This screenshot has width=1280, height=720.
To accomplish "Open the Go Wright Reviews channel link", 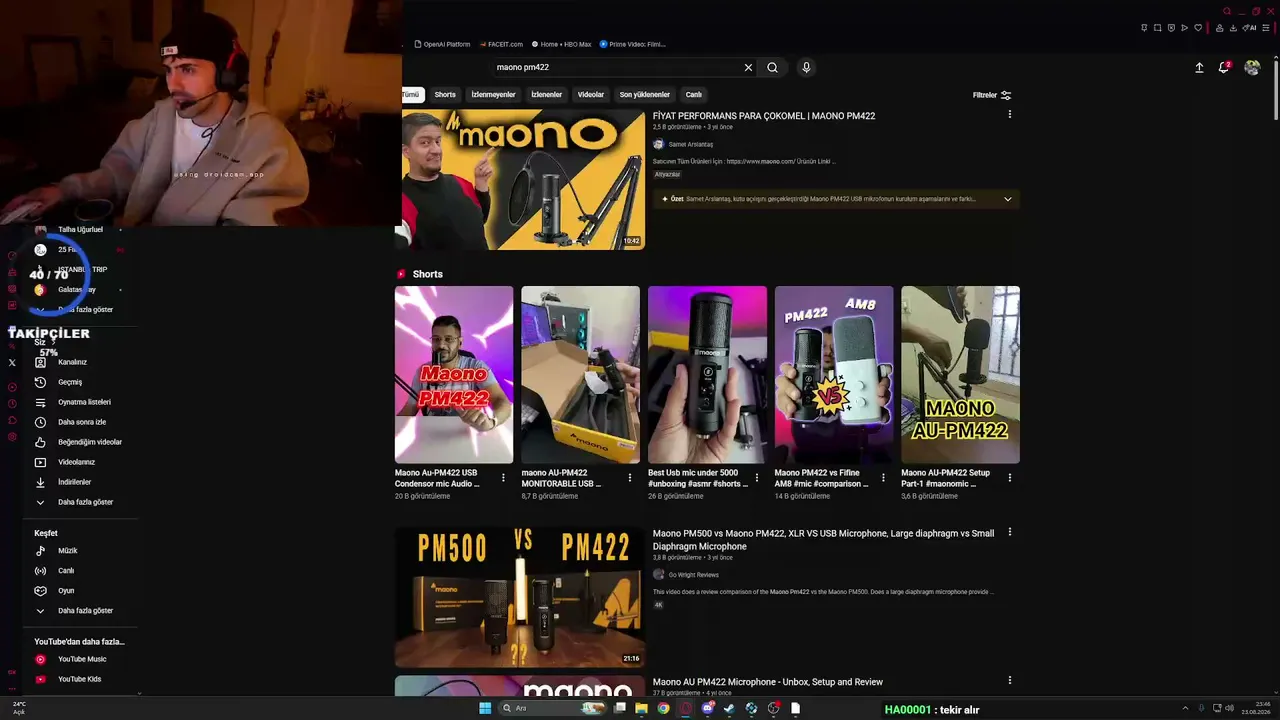I will pyautogui.click(x=694, y=575).
